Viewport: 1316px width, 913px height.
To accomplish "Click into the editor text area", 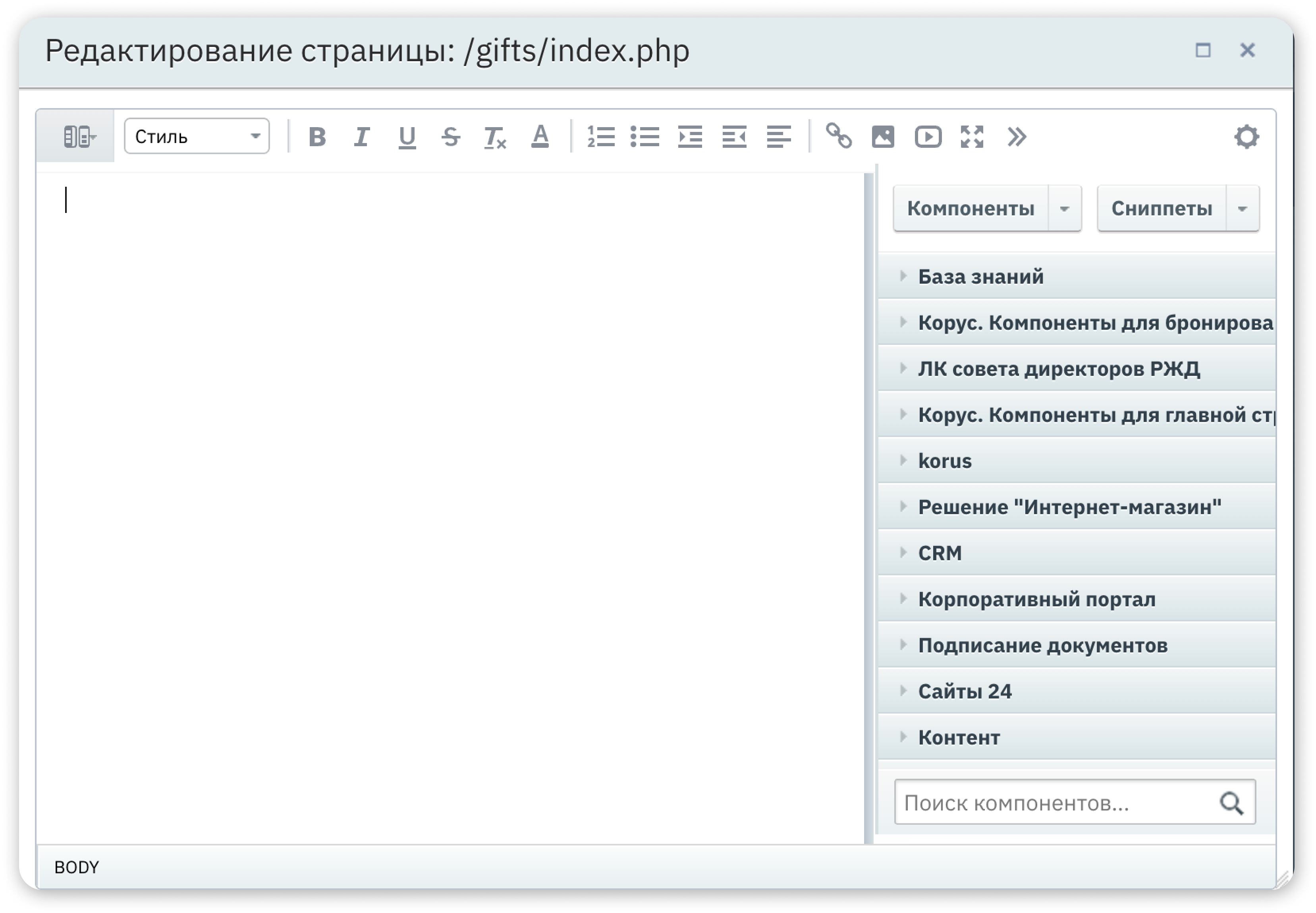I will 450,508.
